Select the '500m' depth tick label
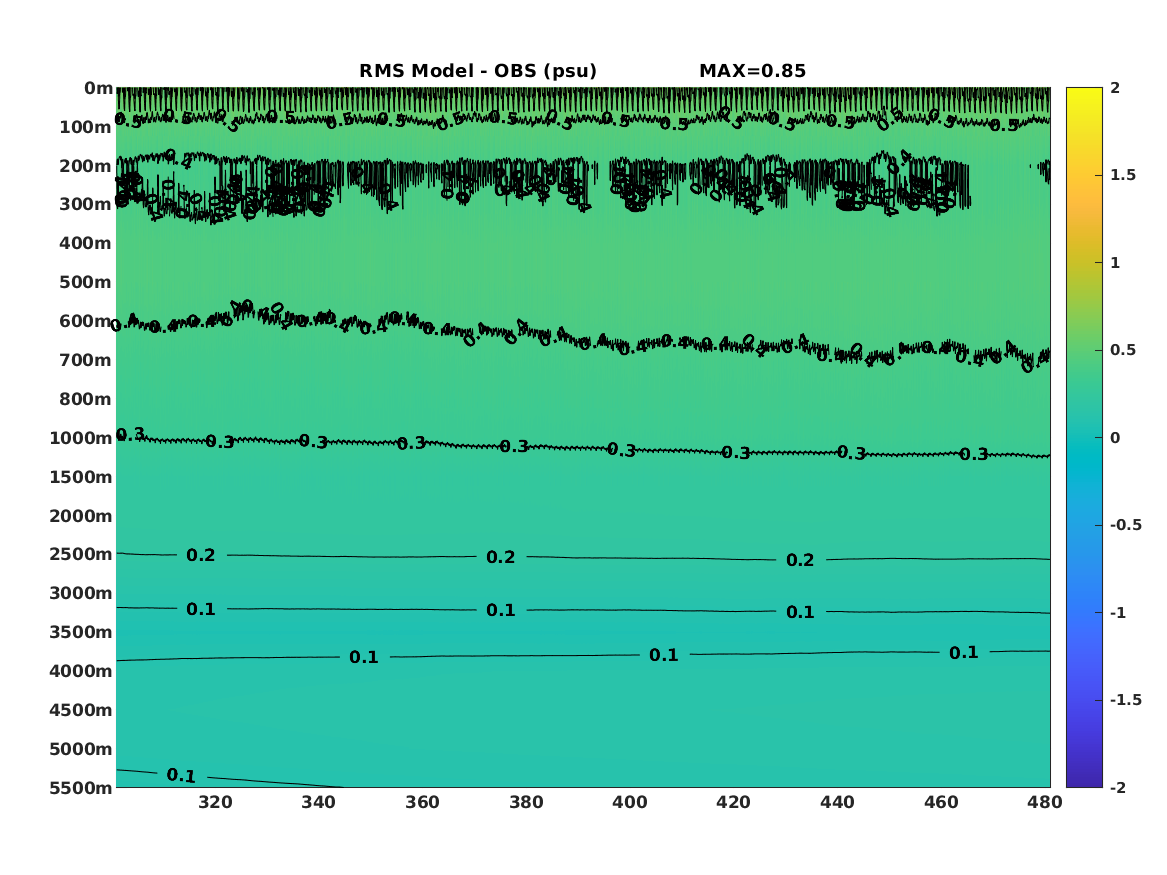Image resolution: width=1167 pixels, height=875 pixels. point(86,282)
